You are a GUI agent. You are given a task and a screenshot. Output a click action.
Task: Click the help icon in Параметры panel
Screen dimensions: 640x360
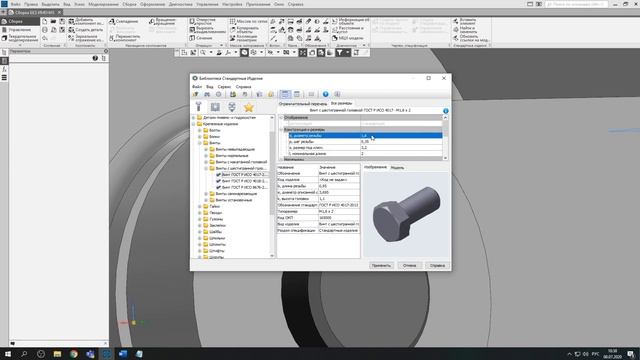95,58
